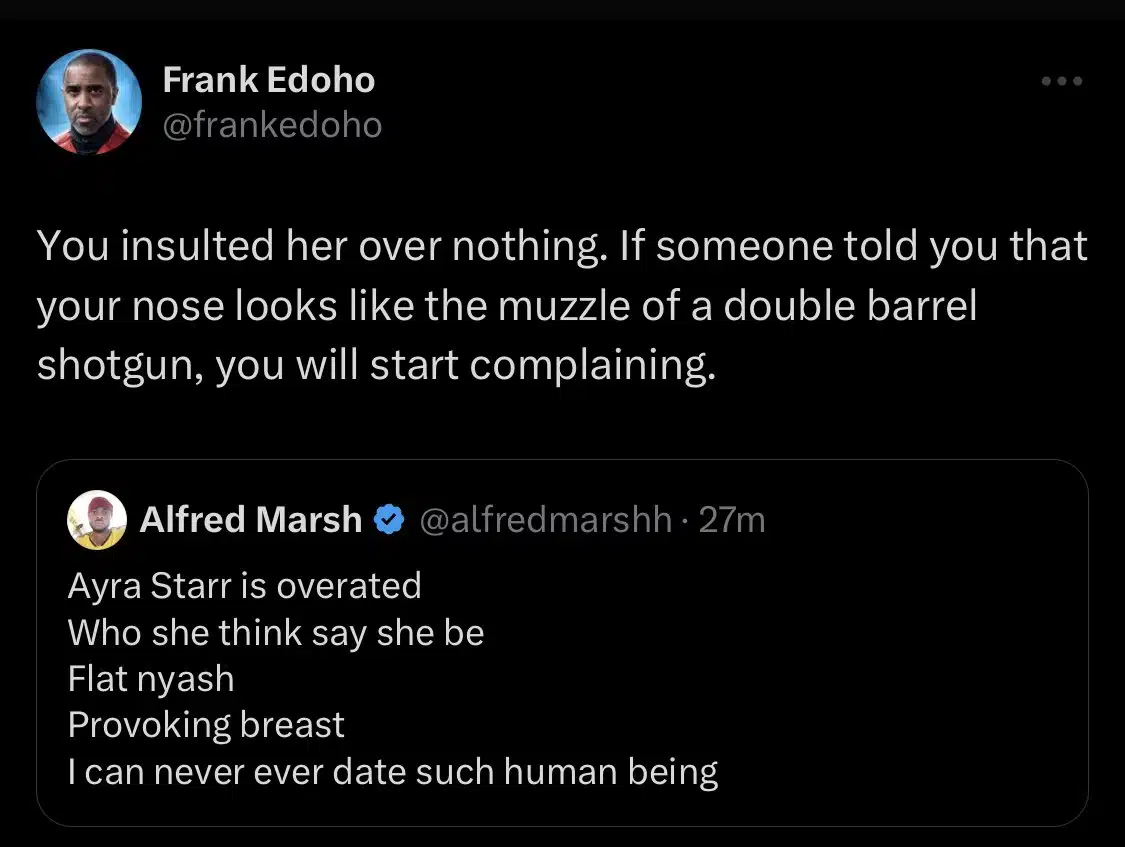Click the @alfredmarshh handle
The image size is (1125, 847).
(546, 520)
